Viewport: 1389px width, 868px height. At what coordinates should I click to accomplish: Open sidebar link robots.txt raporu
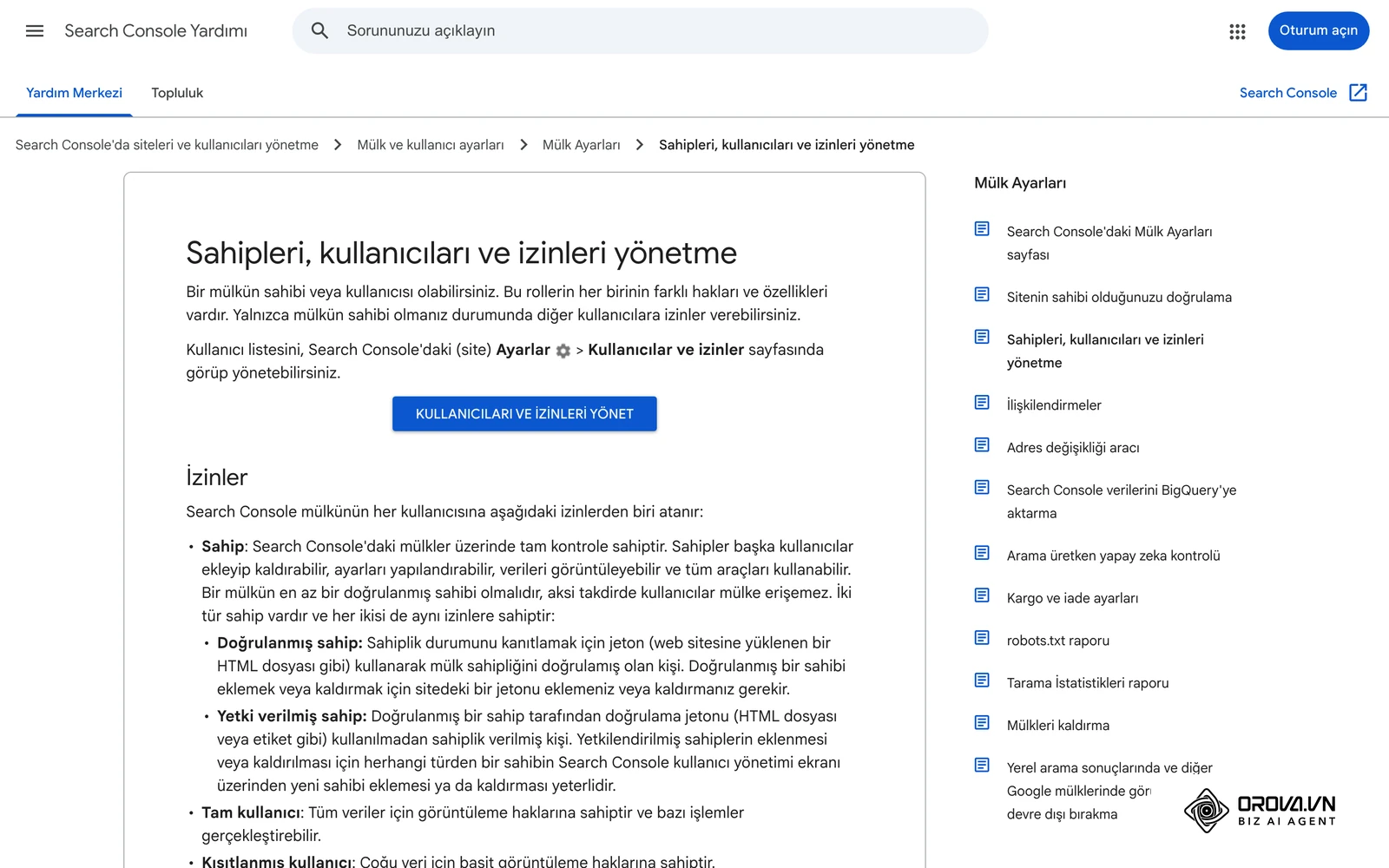tap(1058, 641)
